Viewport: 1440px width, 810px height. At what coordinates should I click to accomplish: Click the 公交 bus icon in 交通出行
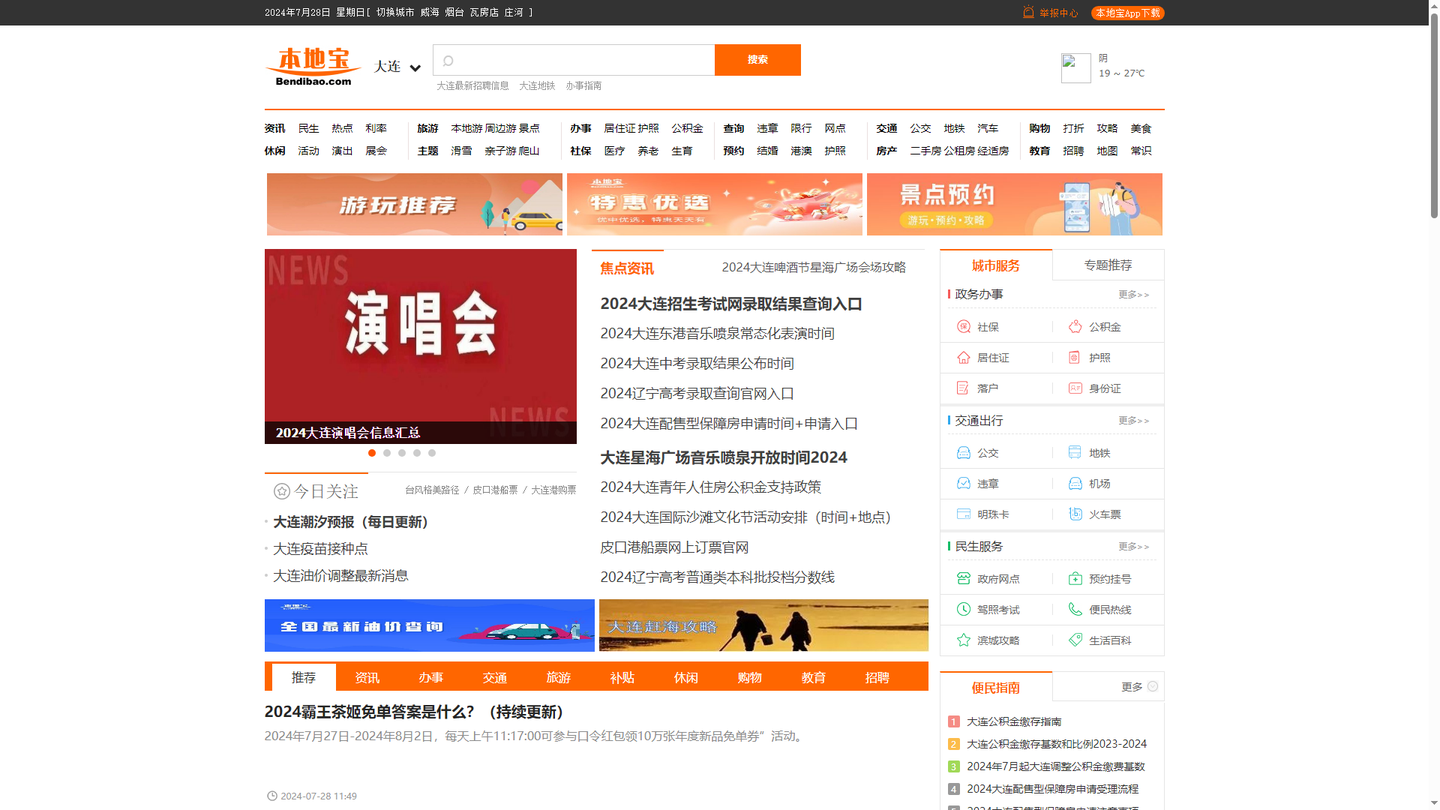964,453
